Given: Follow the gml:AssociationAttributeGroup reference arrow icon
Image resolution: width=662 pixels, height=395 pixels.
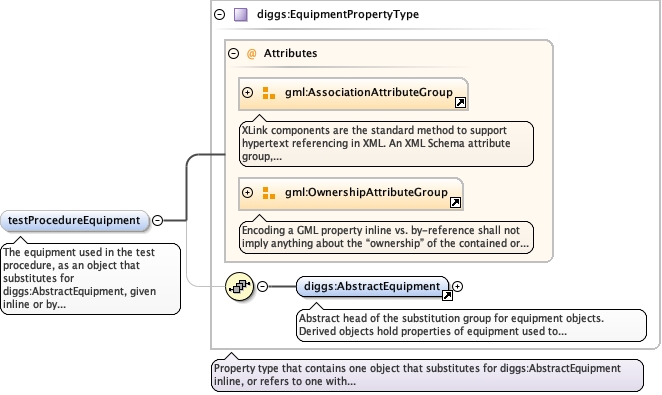Looking at the screenshot, I should (460, 103).
